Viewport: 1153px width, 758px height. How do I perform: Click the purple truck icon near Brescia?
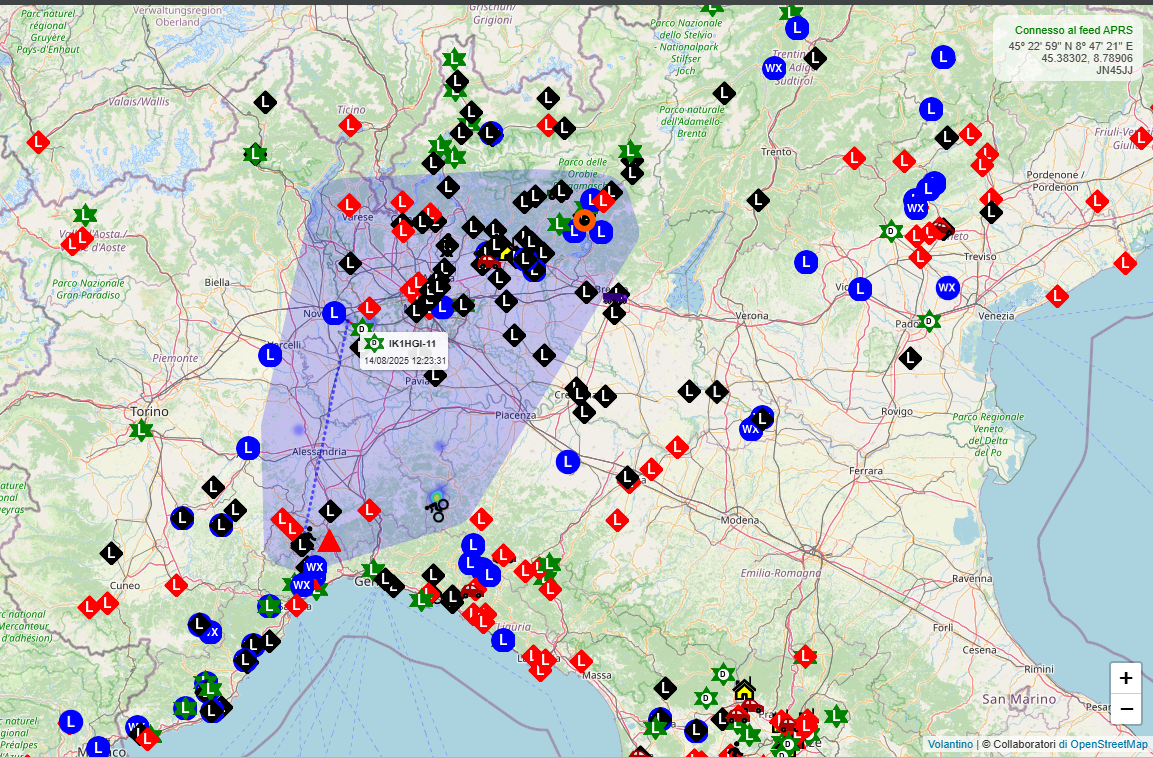[615, 296]
